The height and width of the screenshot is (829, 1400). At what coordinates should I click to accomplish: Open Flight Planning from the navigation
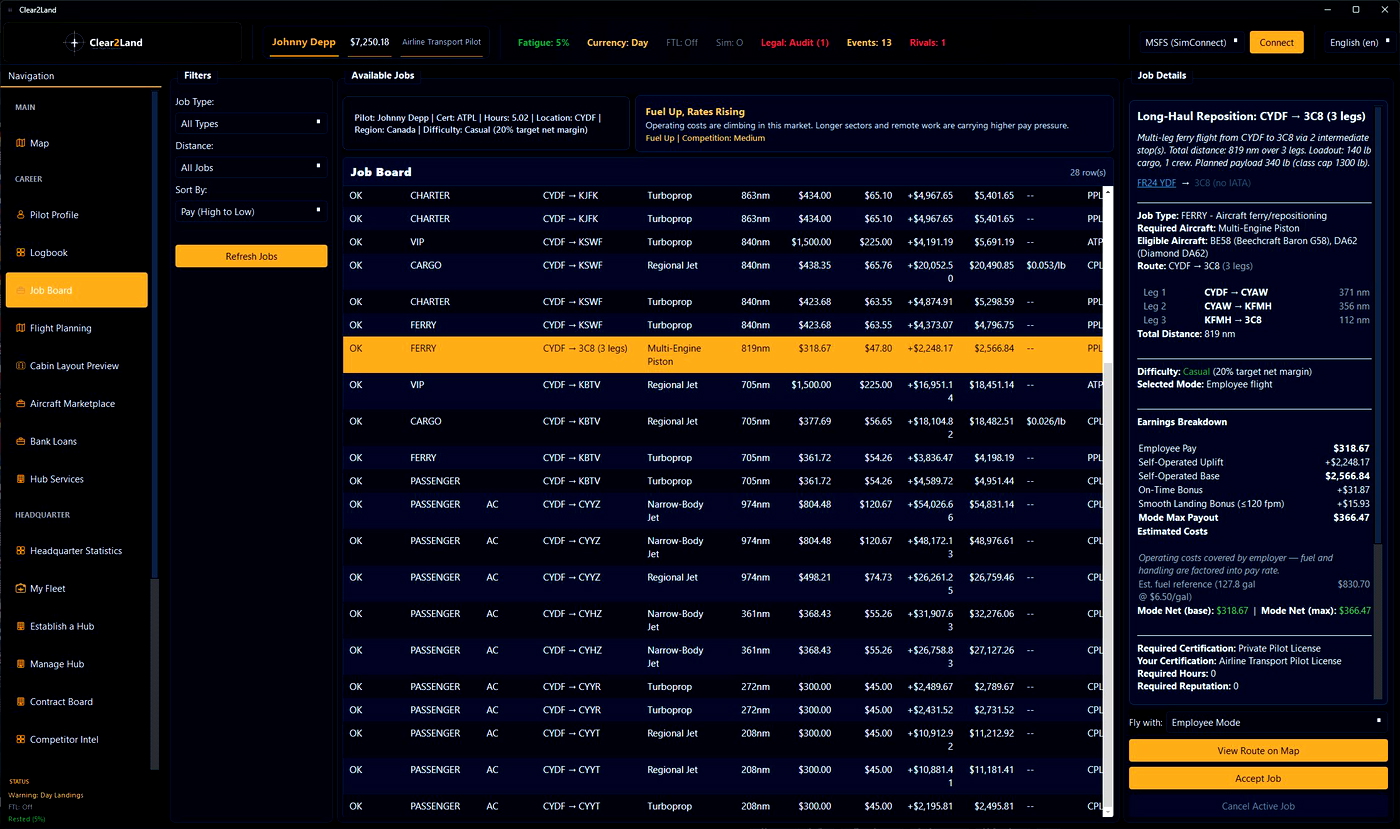[x=76, y=328]
